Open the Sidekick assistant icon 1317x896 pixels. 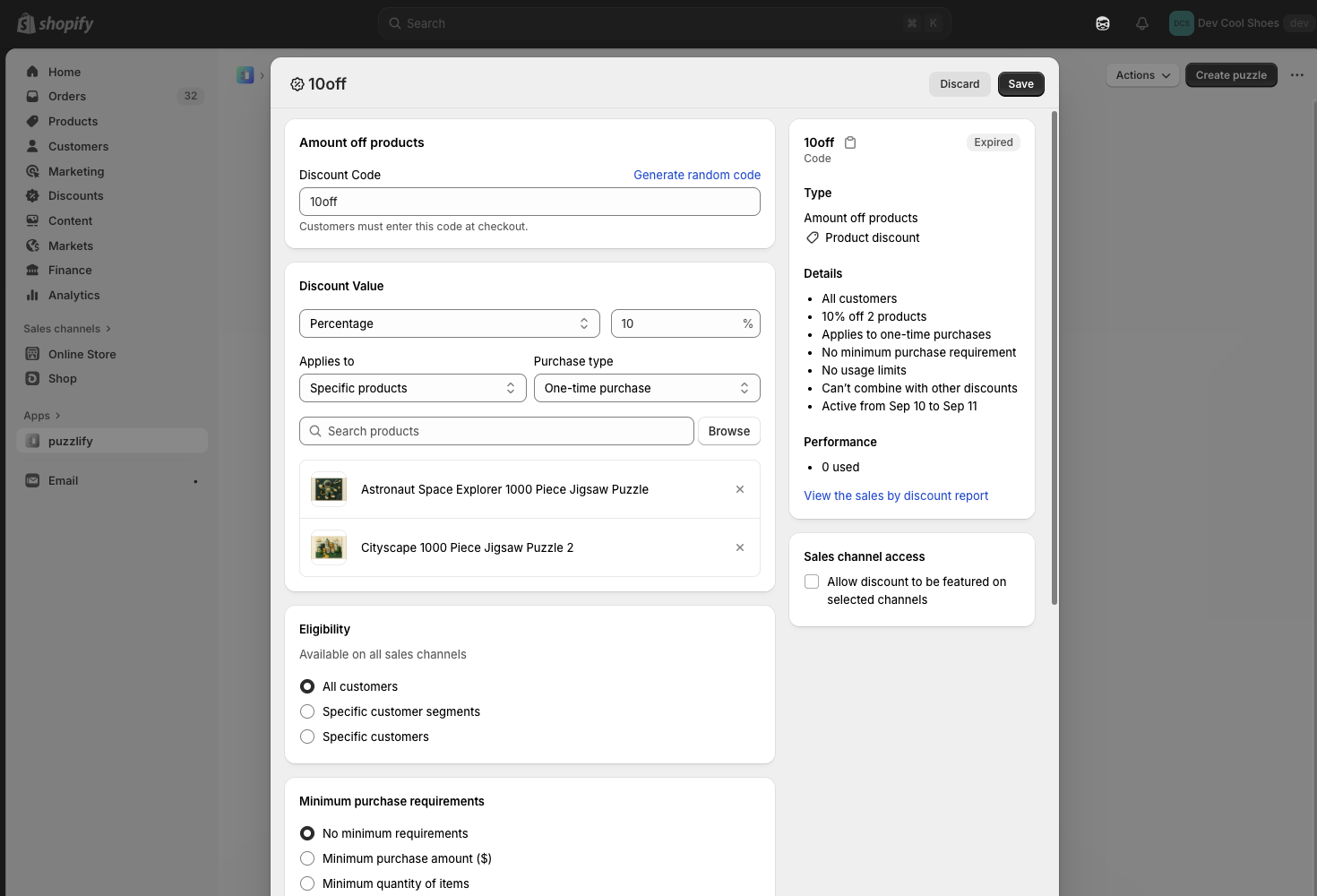pos(1103,23)
